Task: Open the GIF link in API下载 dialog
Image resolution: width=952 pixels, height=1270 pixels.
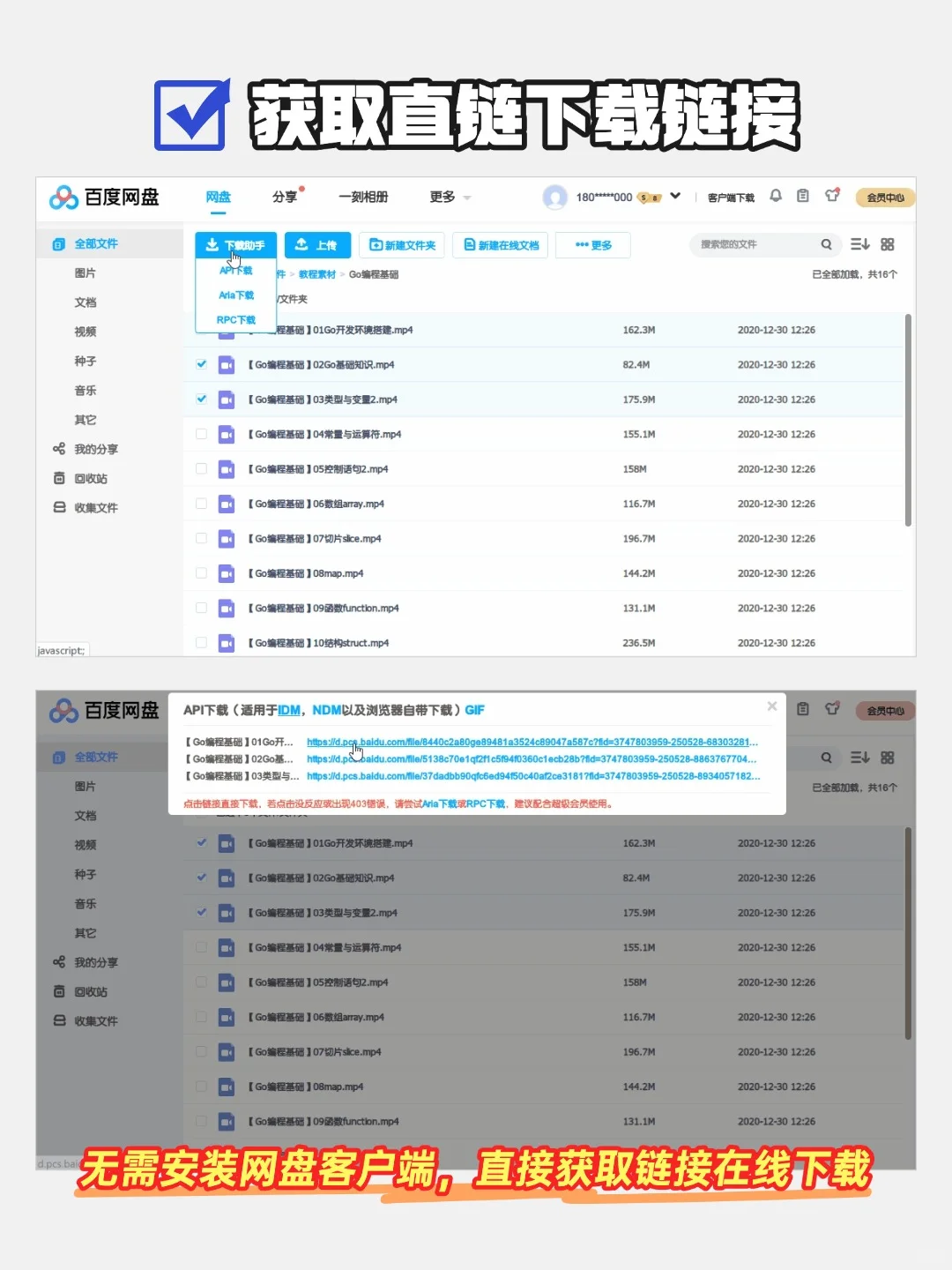Action: click(x=475, y=710)
